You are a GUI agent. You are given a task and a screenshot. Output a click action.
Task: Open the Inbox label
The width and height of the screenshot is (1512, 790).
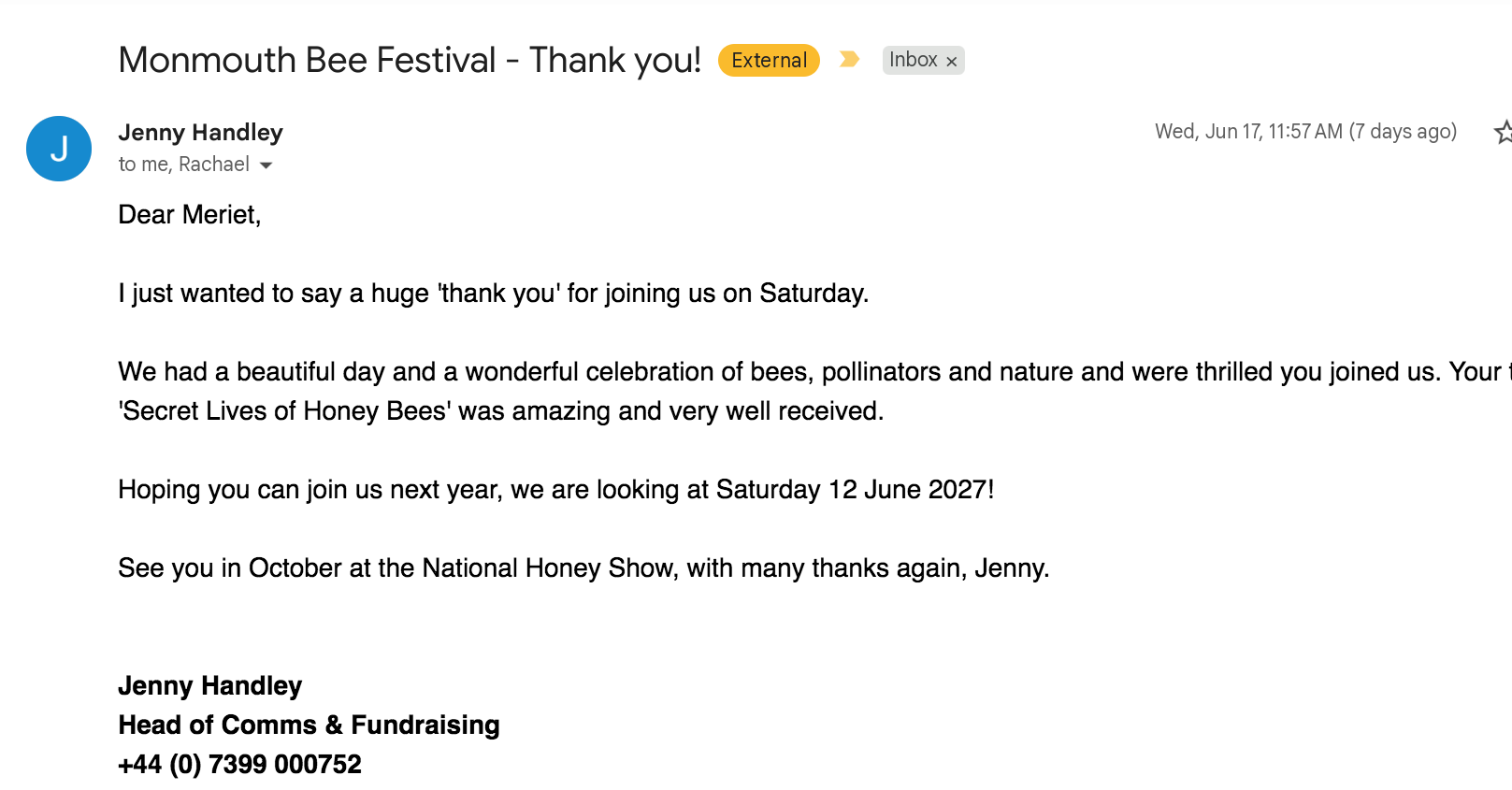[913, 60]
